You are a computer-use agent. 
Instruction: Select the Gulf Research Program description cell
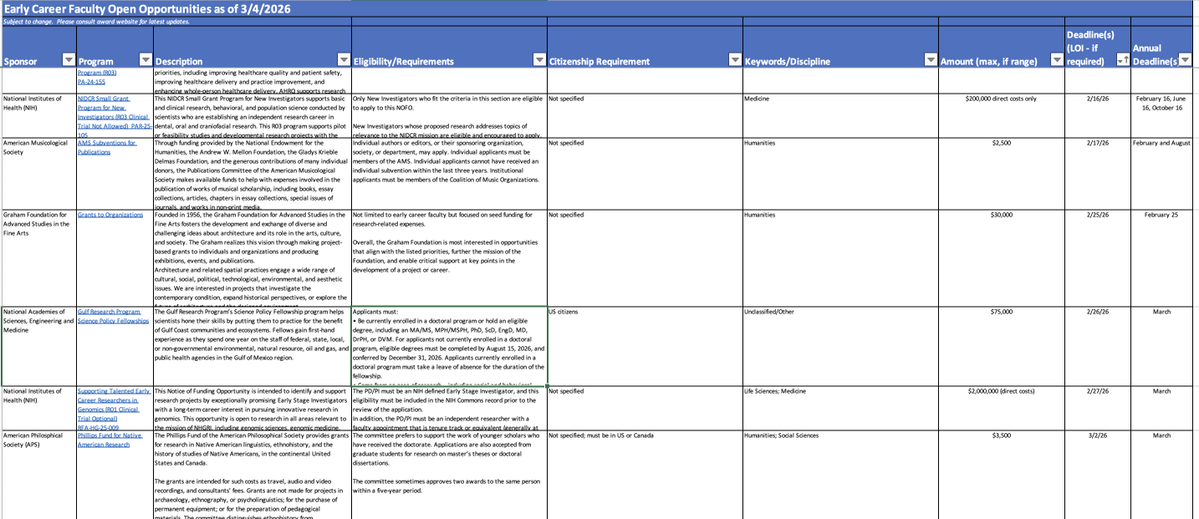(x=252, y=346)
